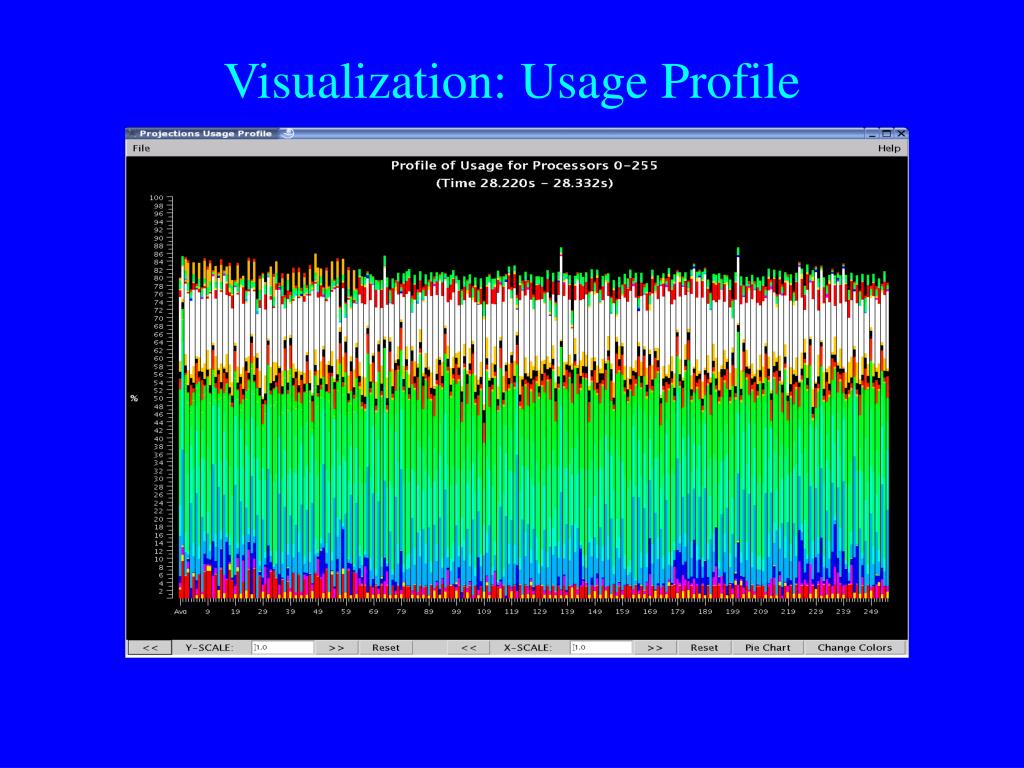1024x768 pixels.
Task: Maximize the Projections Usage Profile window
Action: pos(886,134)
